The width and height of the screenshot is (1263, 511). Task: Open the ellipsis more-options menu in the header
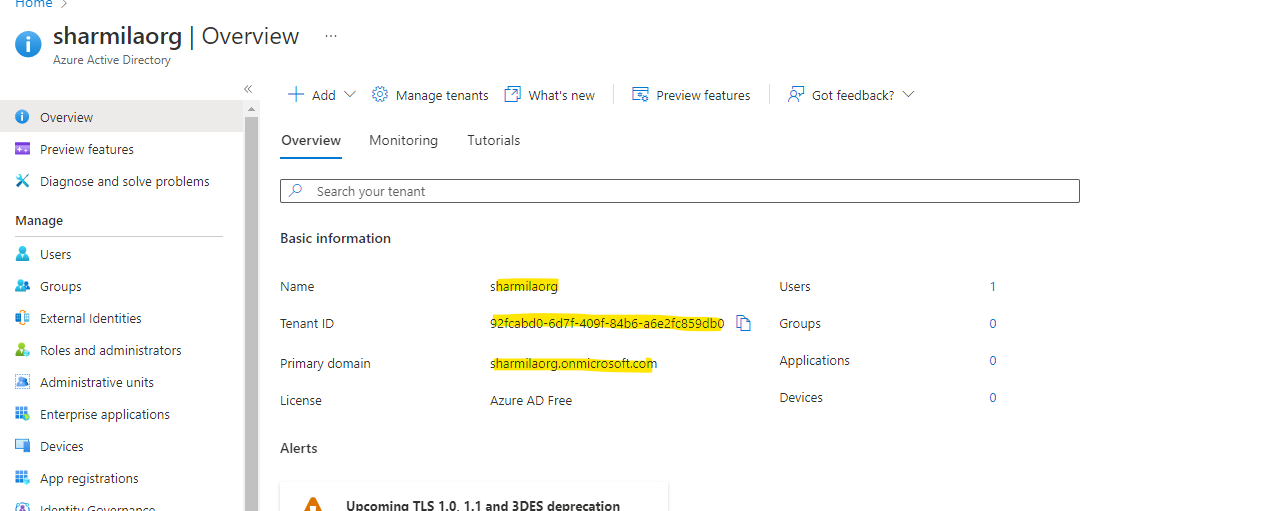[x=331, y=37]
